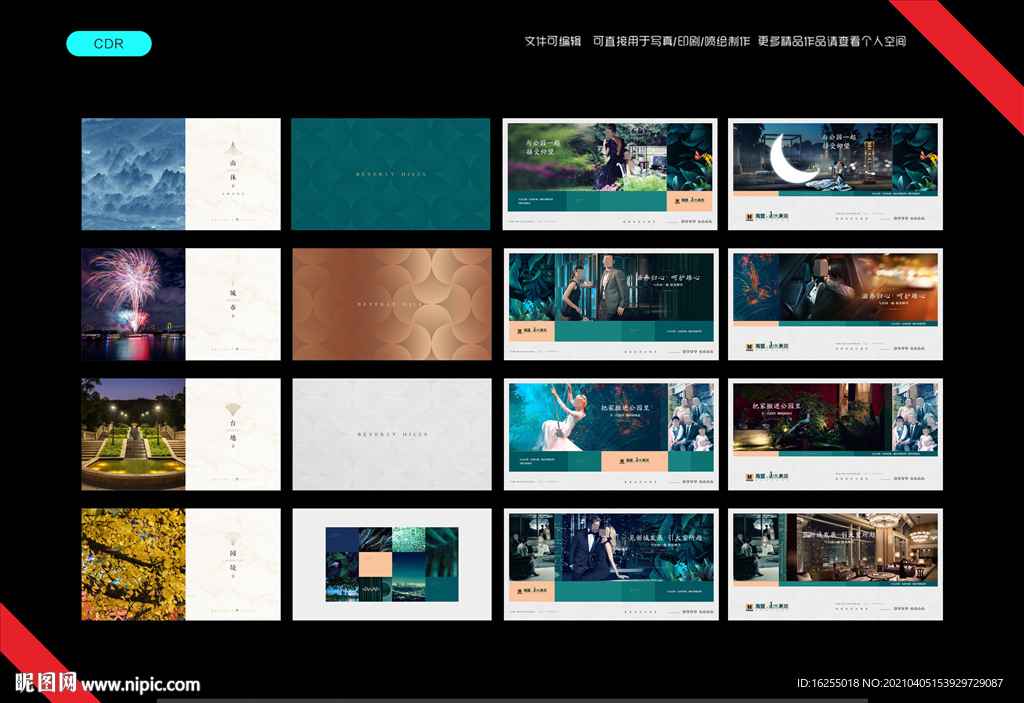Expand the copper Beverly Hills pattern preview

pyautogui.click(x=390, y=304)
